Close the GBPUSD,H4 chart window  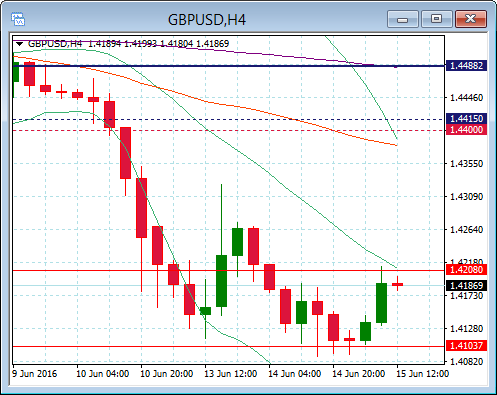pos(471,19)
